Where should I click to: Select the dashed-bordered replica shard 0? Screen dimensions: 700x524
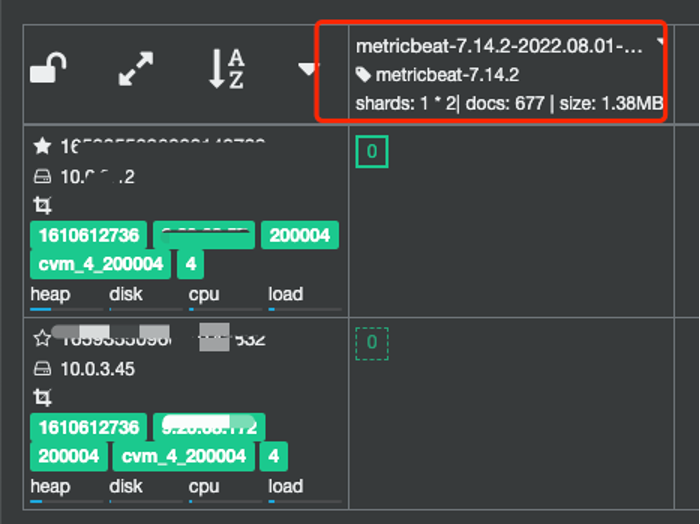click(x=372, y=344)
